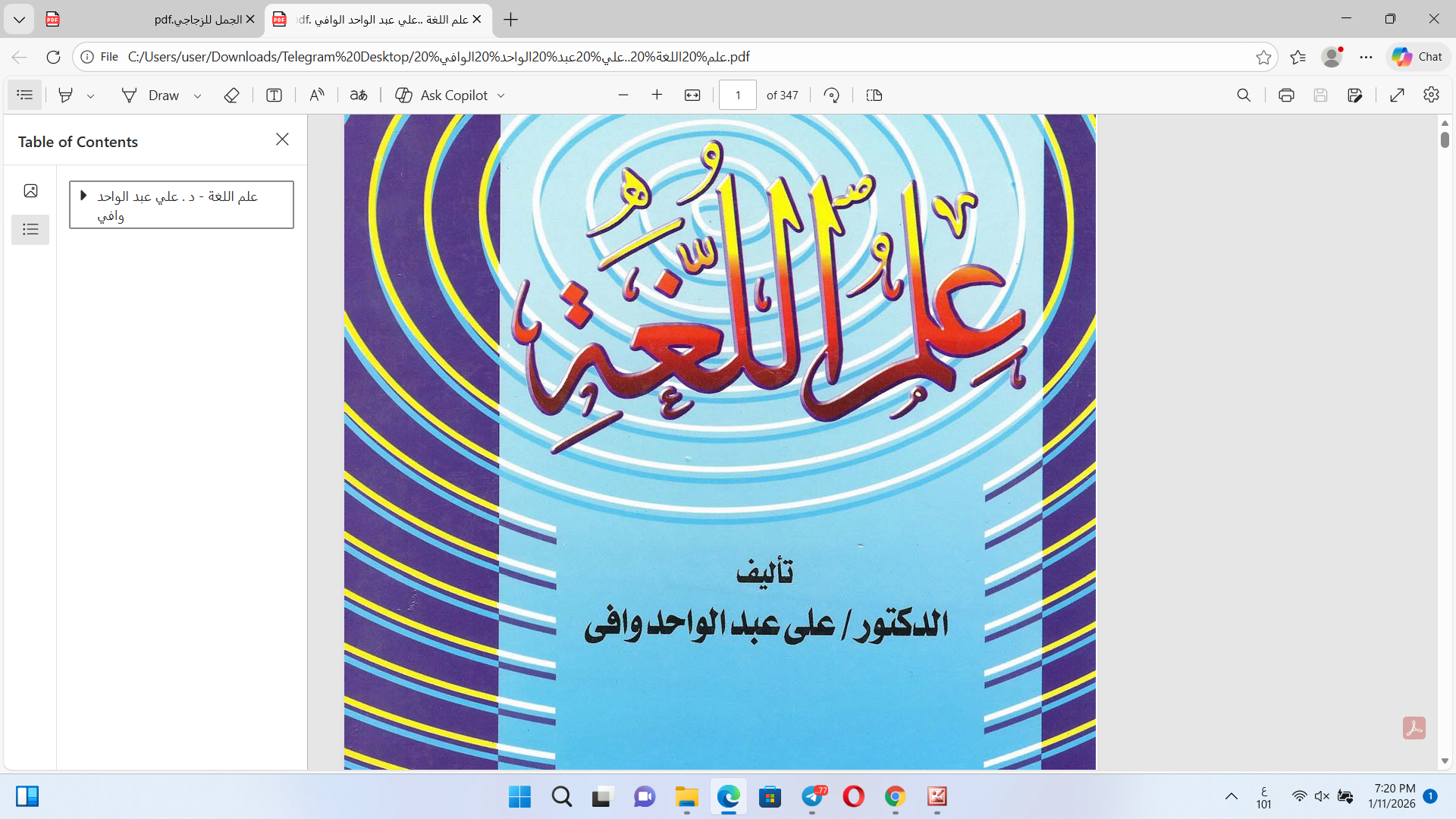Switch to Page view icon
The image size is (1456, 819).
point(874,95)
